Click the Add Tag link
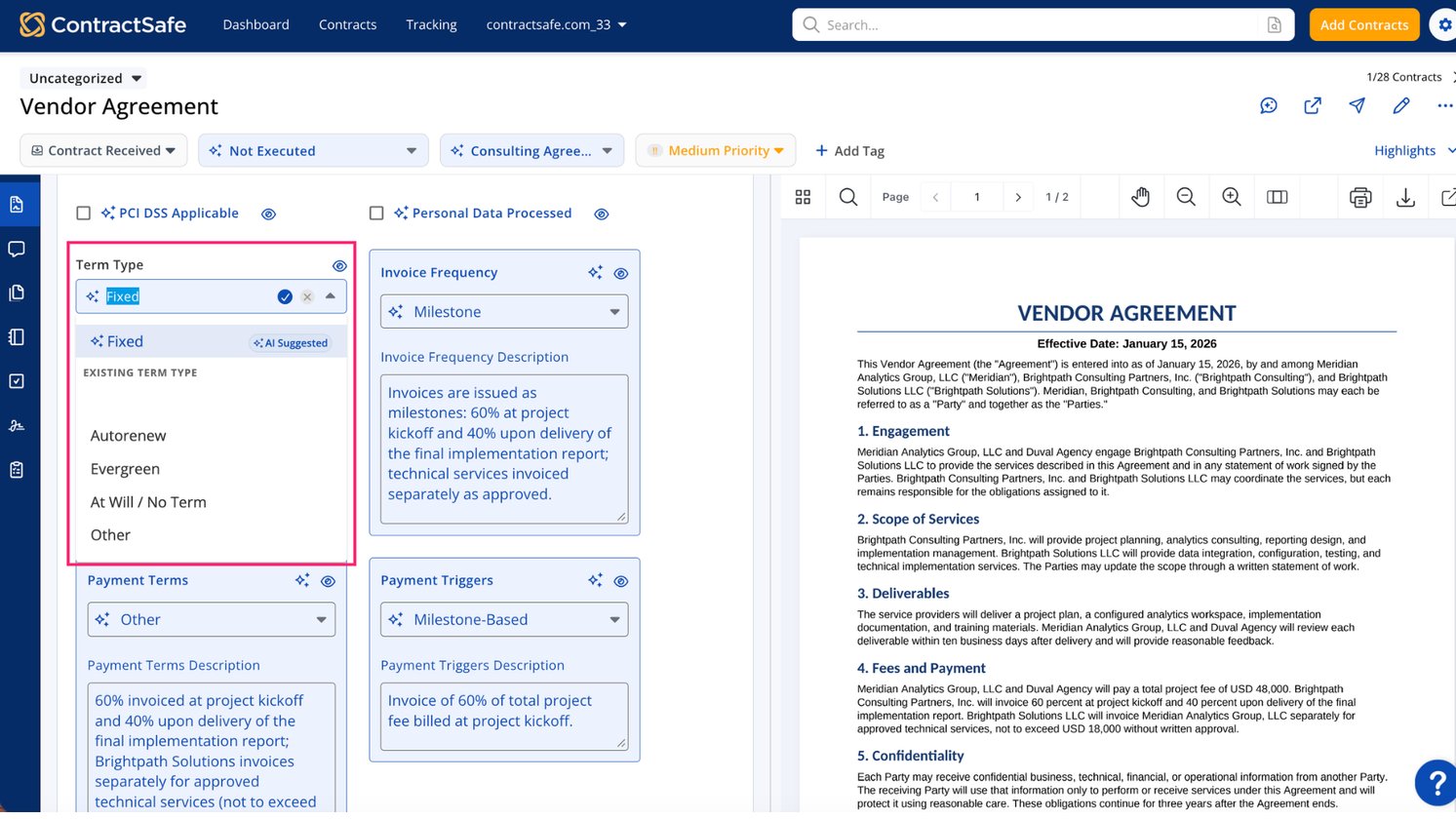 pos(849,150)
